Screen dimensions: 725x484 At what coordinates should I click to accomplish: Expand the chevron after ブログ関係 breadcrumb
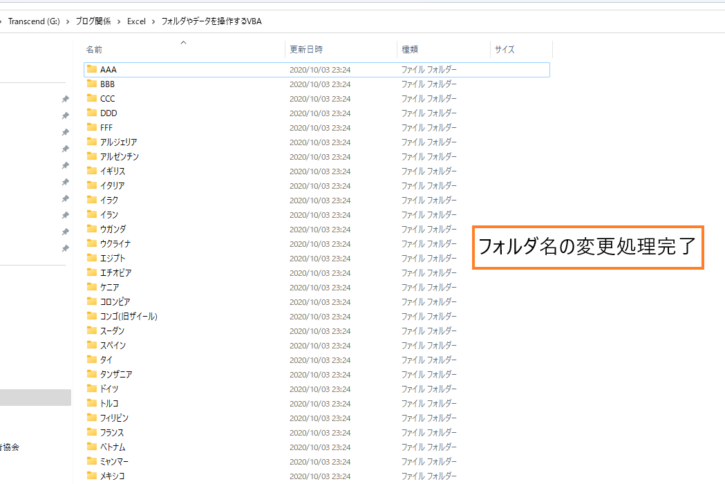[119, 21]
